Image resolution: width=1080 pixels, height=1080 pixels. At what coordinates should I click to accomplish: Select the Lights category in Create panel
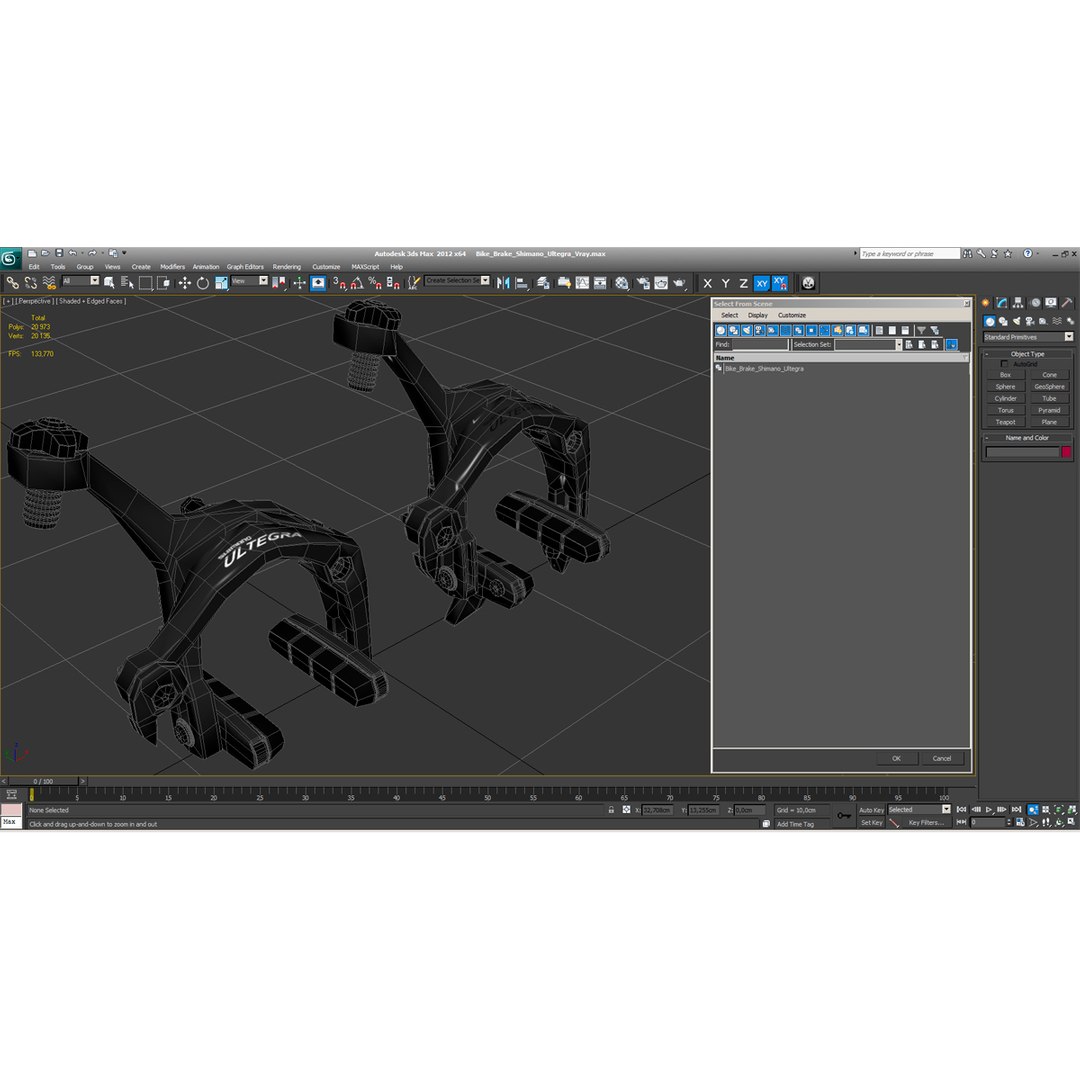(x=1016, y=322)
